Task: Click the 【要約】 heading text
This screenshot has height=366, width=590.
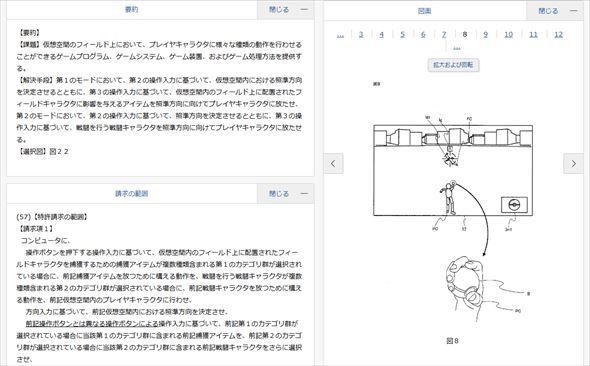Action: click(x=29, y=33)
